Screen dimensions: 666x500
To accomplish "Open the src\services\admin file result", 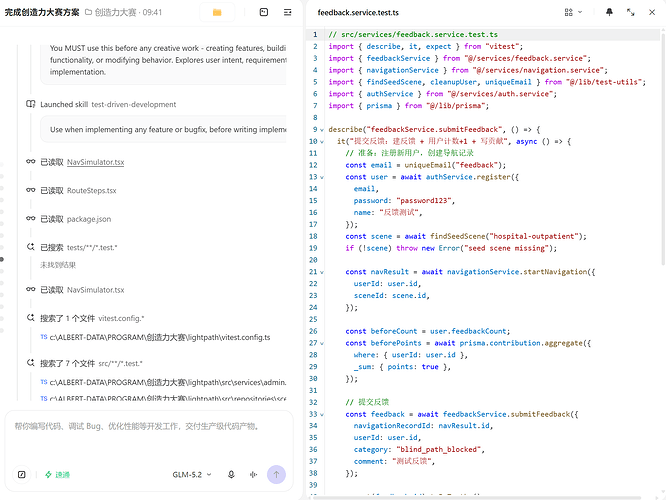I will point(167,382).
